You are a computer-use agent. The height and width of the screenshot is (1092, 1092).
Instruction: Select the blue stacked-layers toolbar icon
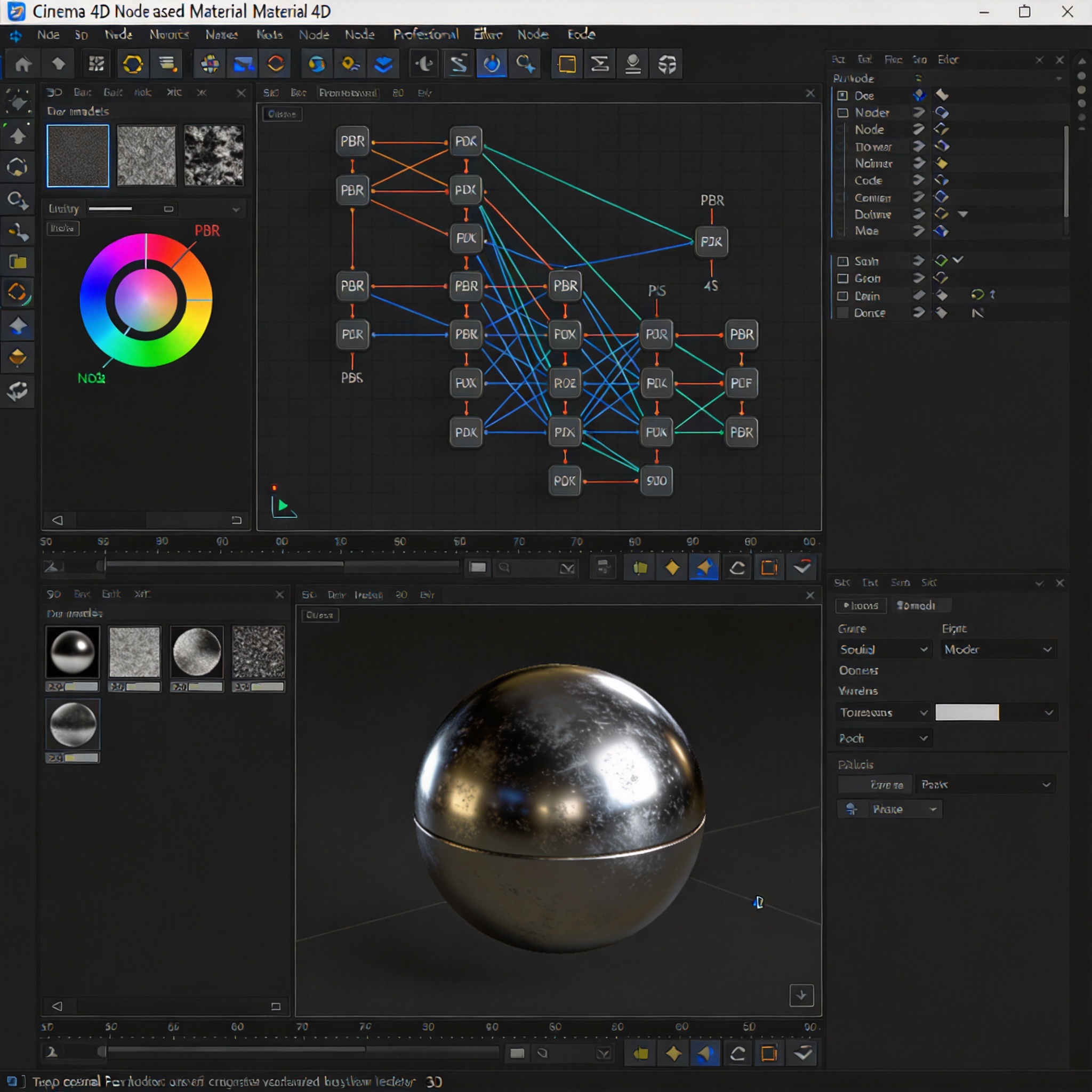[x=384, y=64]
